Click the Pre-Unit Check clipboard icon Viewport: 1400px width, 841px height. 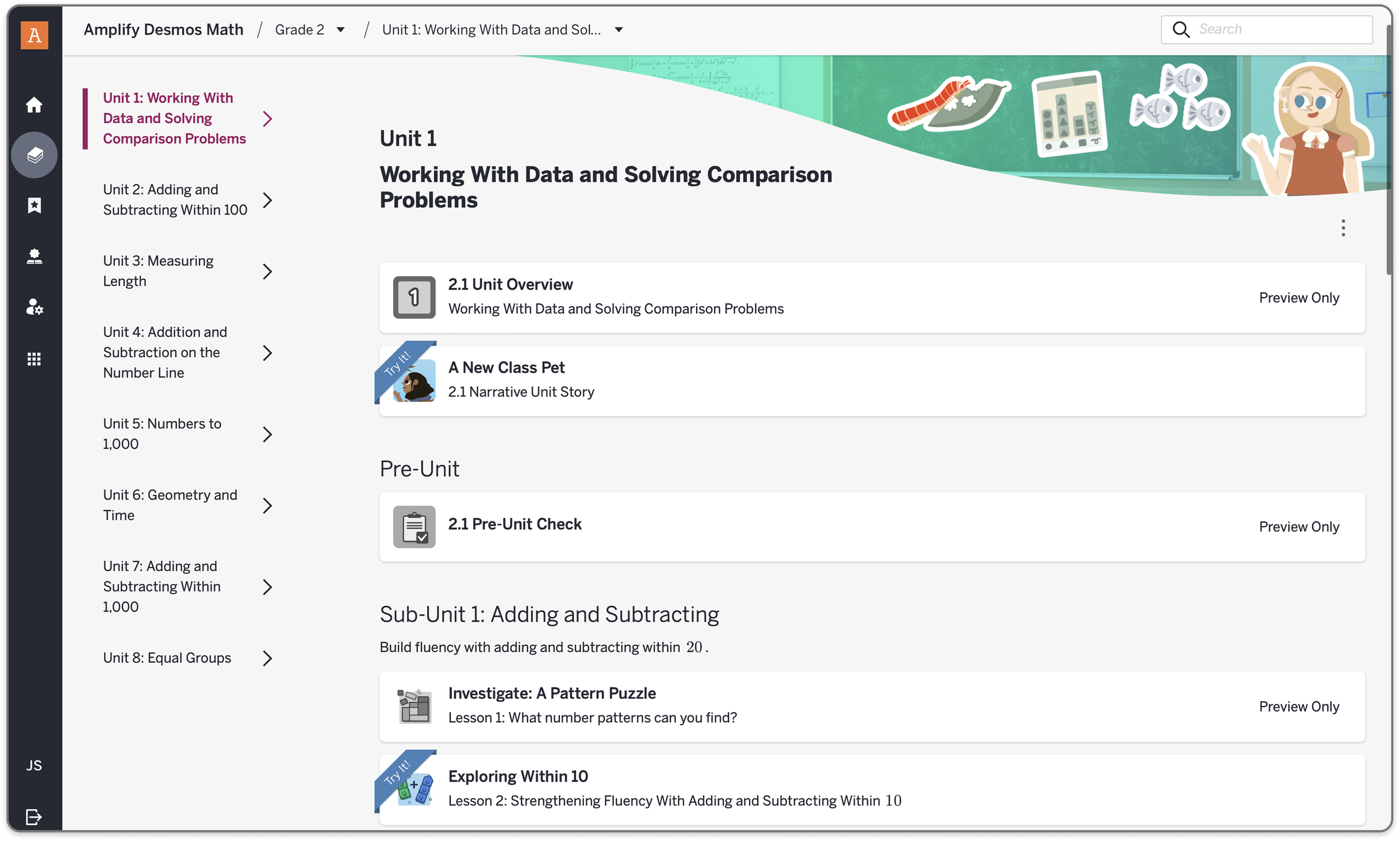[414, 527]
